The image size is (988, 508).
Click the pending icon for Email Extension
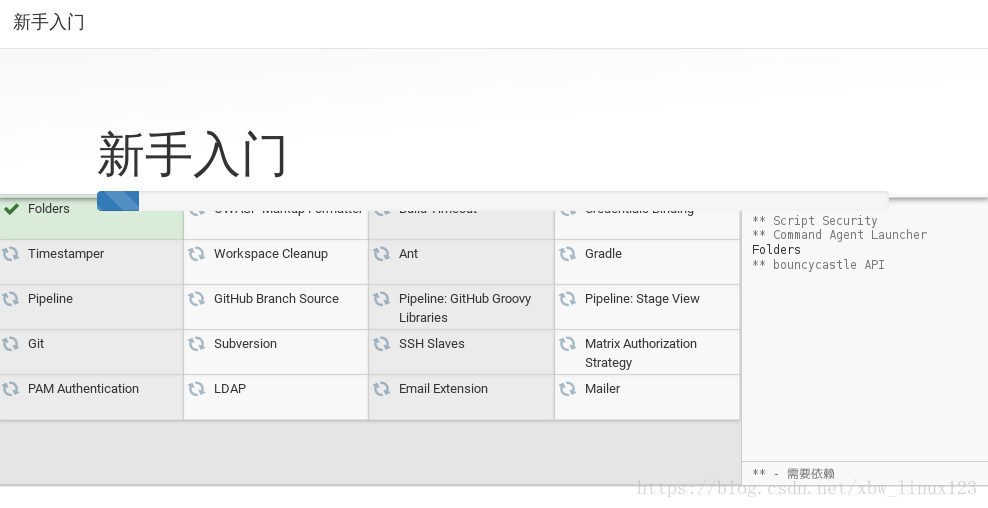click(381, 389)
